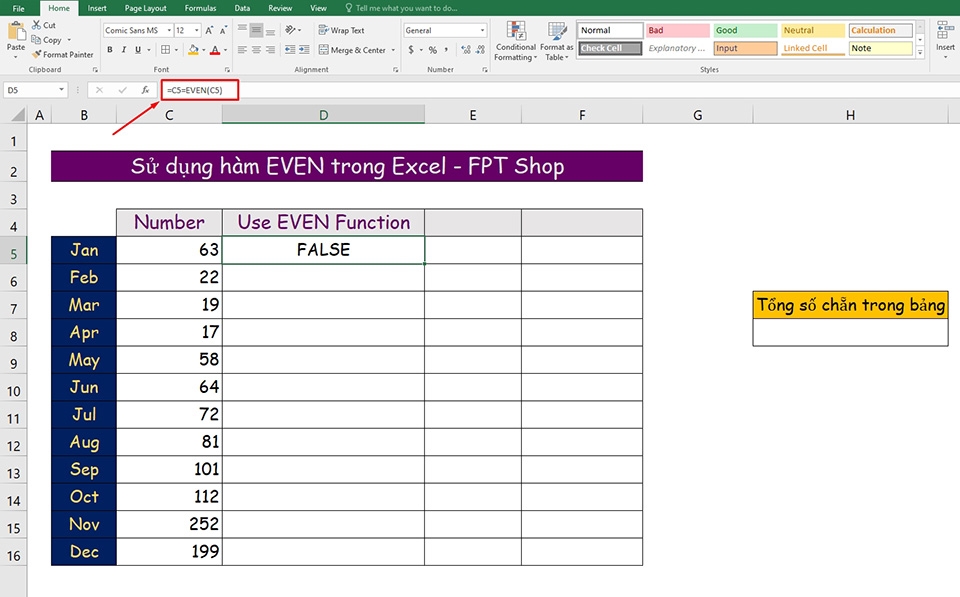The height and width of the screenshot is (597, 960).
Task: Click the Paste clipboard icon
Action: click(x=16, y=31)
